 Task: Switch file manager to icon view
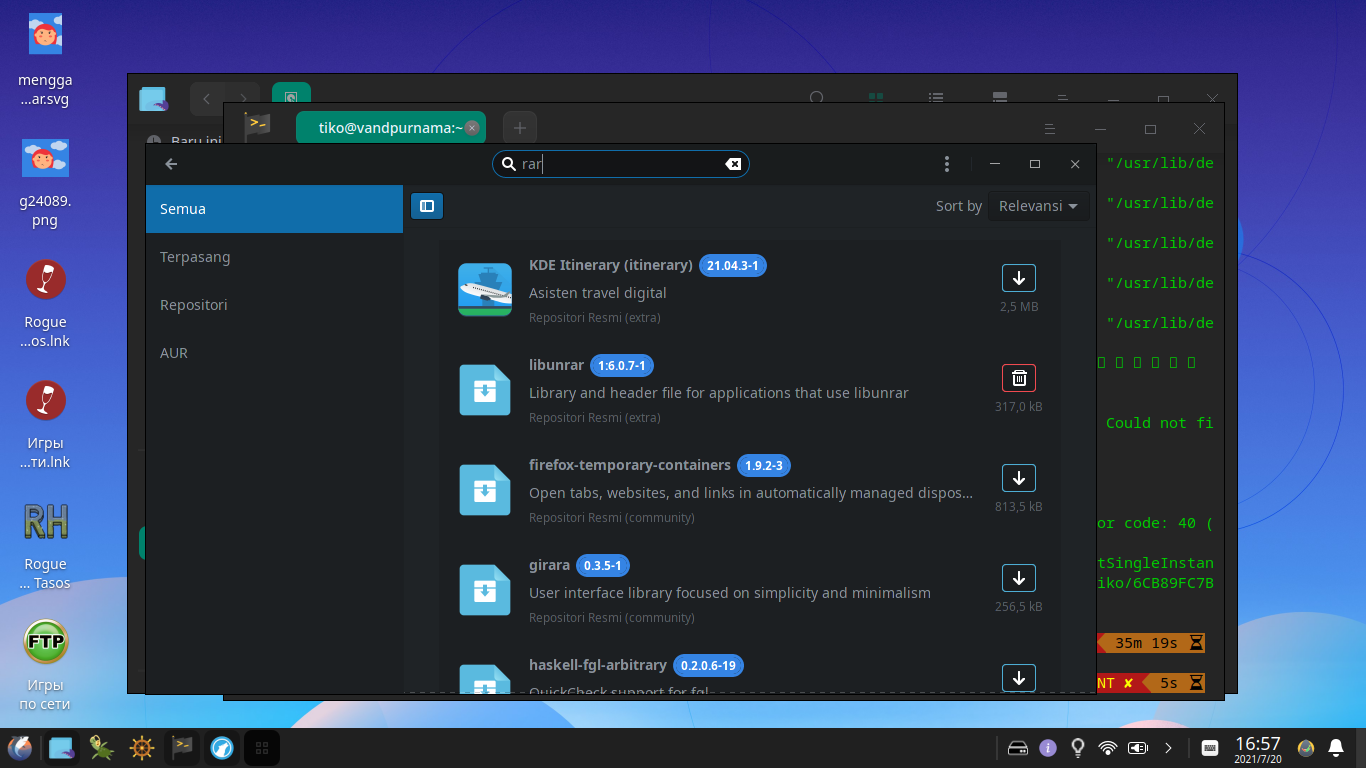click(876, 98)
